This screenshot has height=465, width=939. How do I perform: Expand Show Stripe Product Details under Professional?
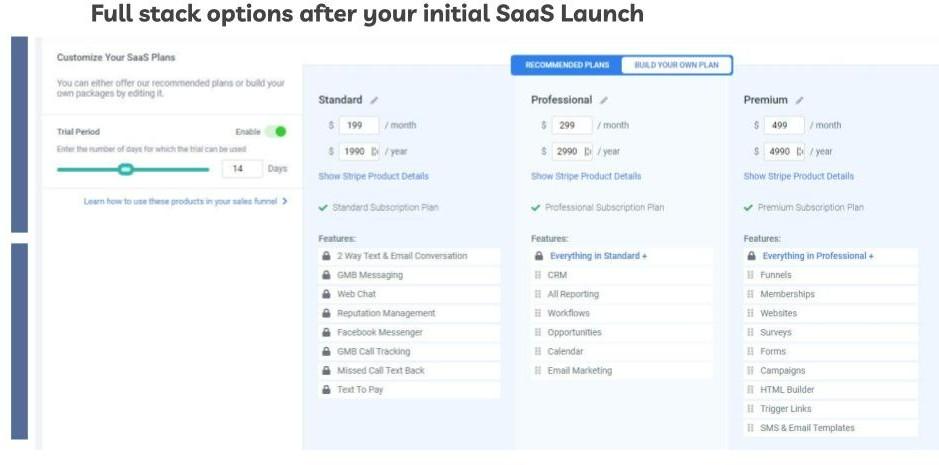click(586, 176)
